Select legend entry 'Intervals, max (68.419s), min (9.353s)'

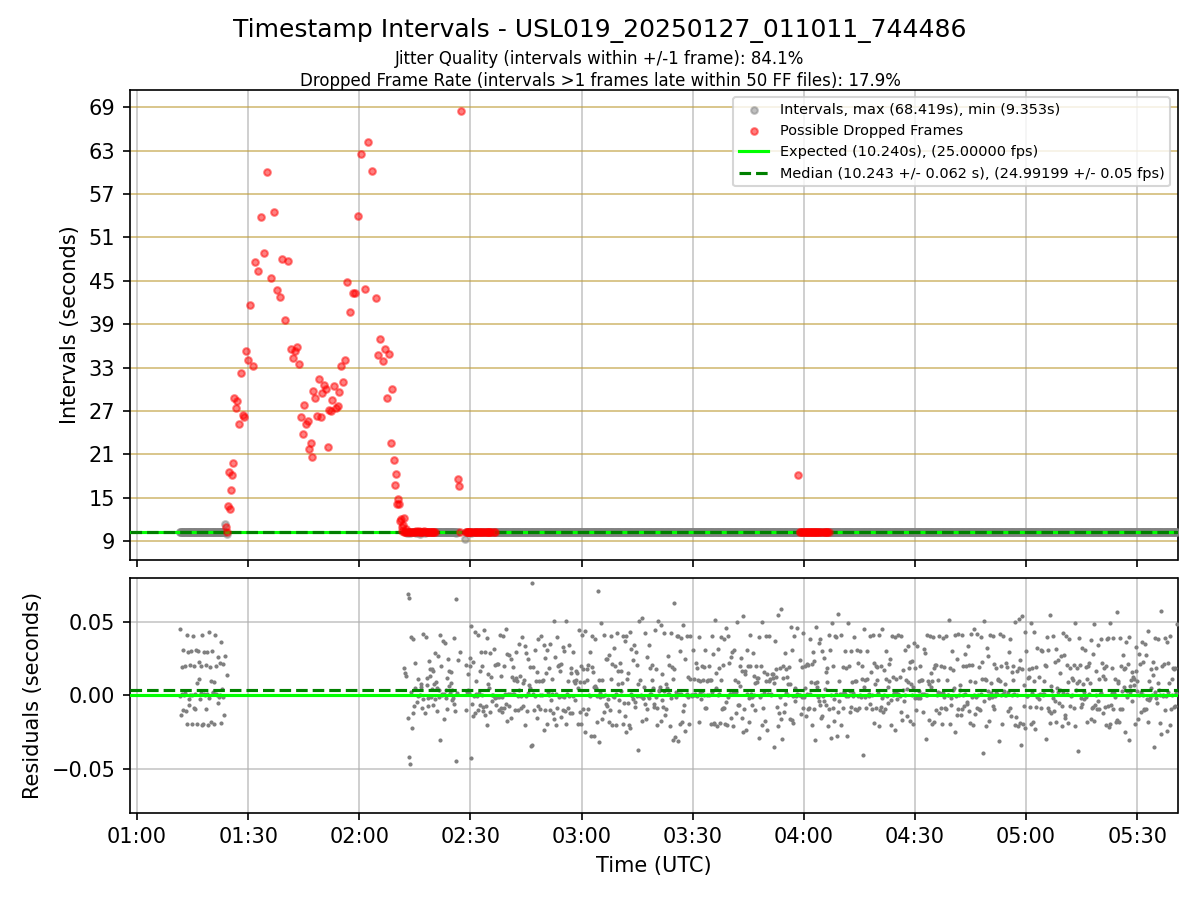919,109
